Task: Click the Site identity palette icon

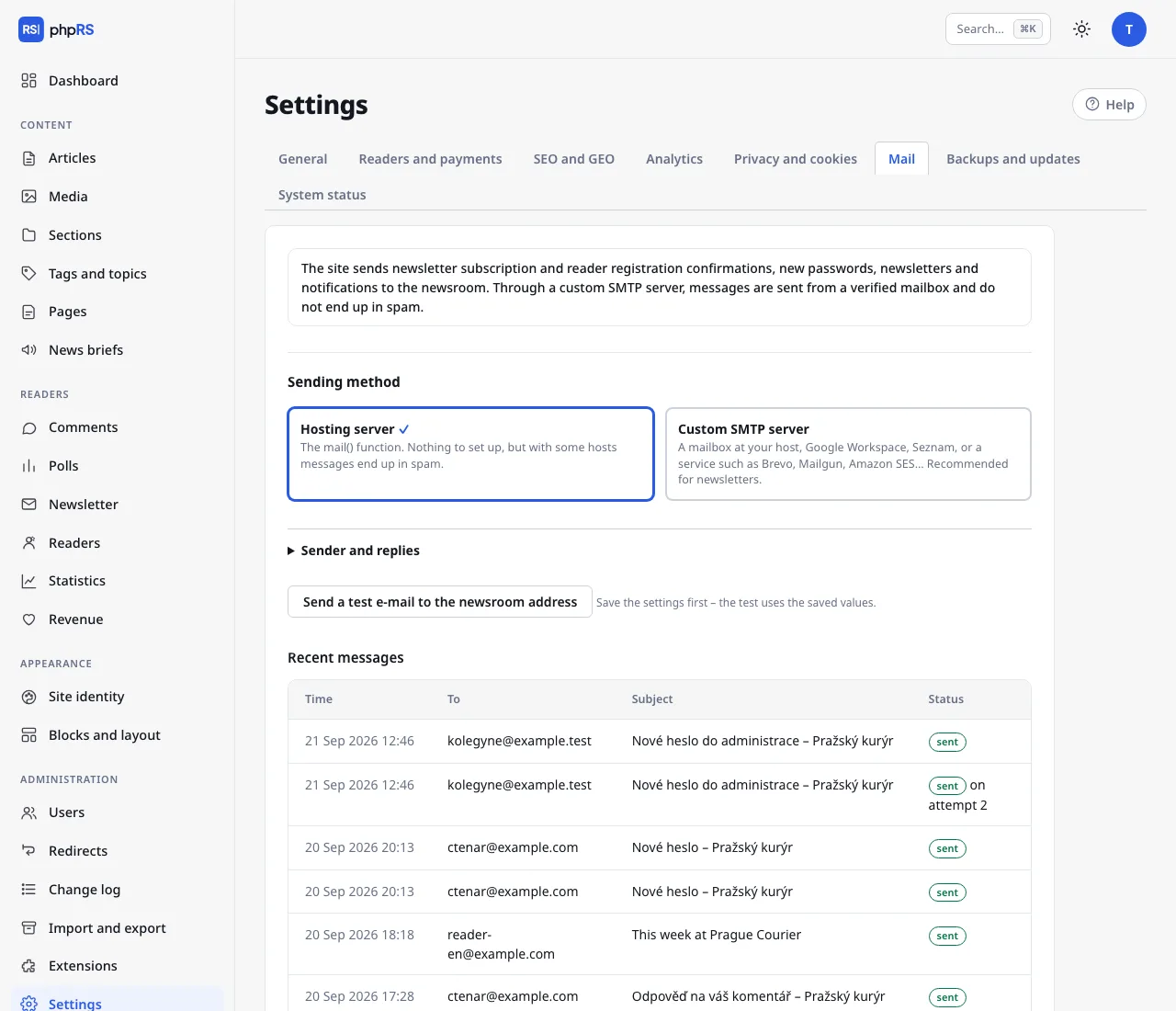Action: click(29, 697)
